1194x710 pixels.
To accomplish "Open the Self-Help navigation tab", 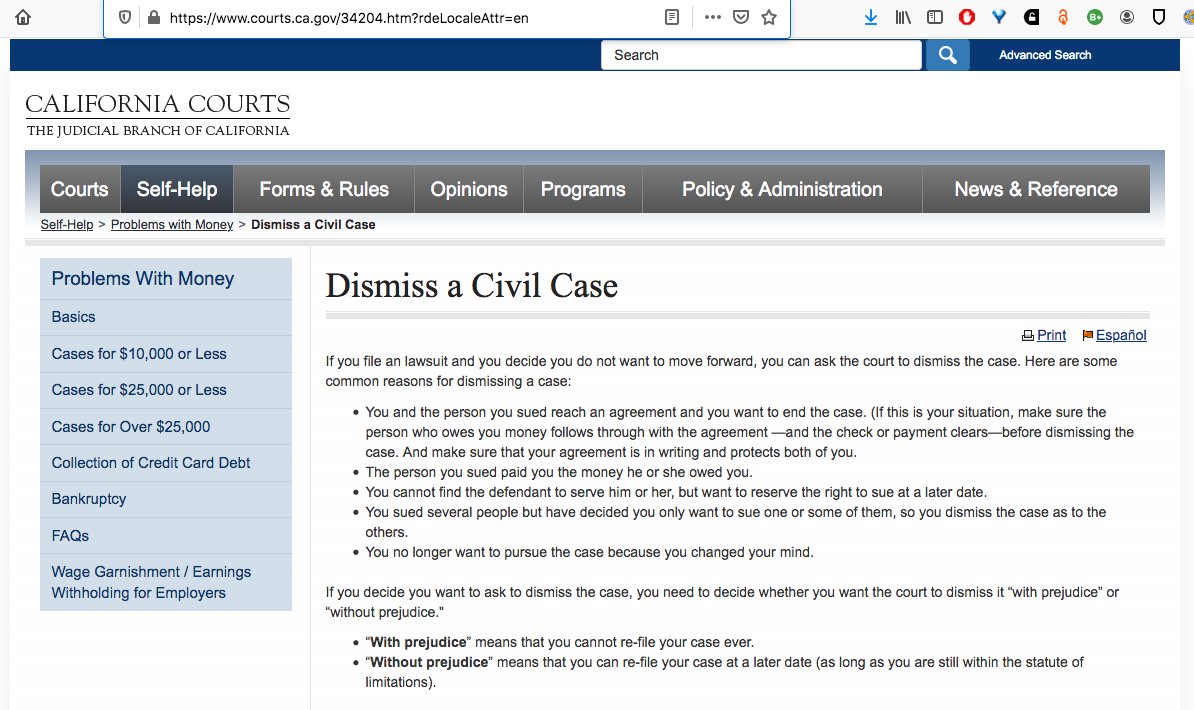I will 177,189.
